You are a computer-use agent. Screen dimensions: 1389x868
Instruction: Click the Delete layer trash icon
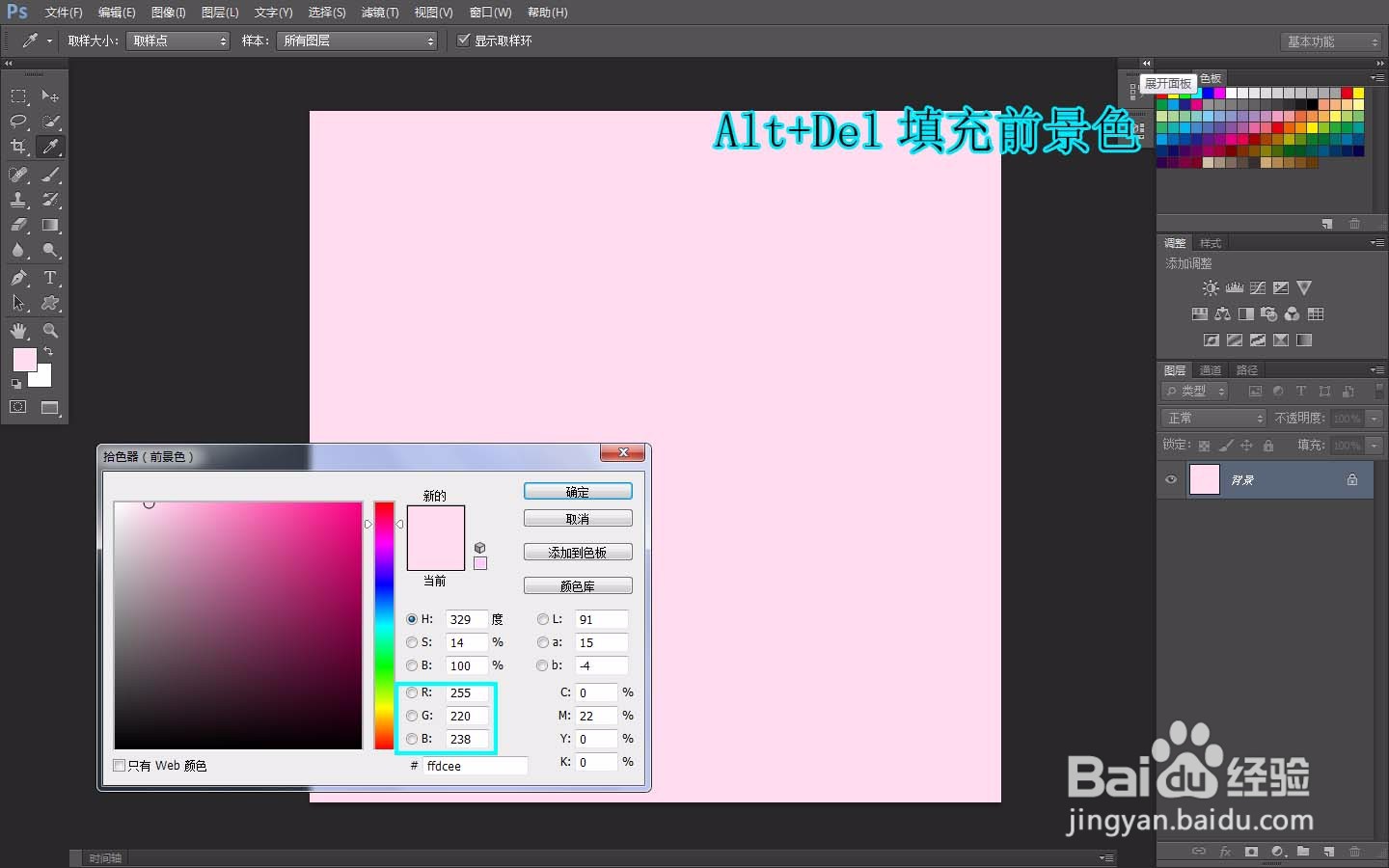(x=1355, y=853)
